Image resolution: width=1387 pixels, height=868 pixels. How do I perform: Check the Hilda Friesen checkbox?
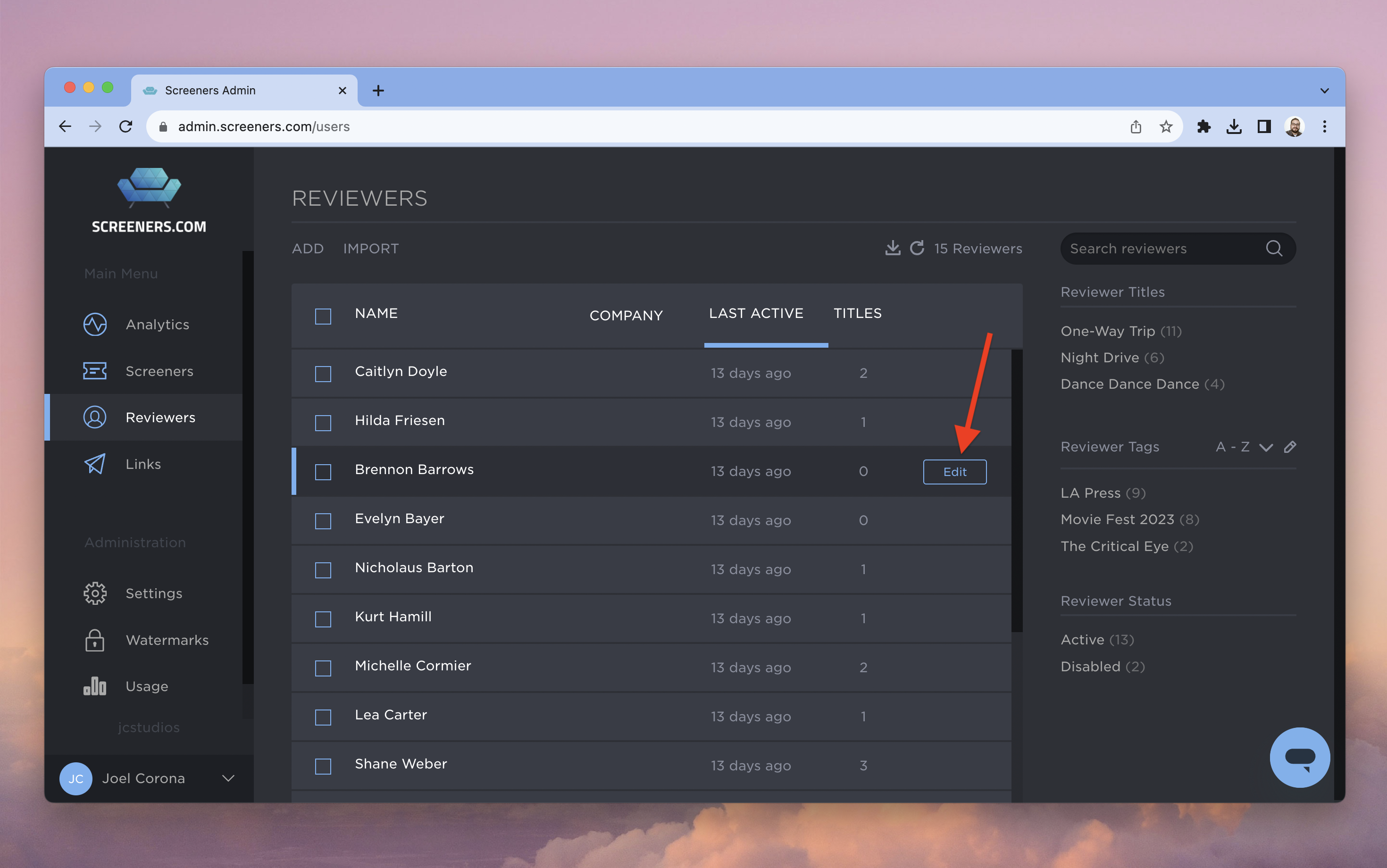(x=323, y=423)
